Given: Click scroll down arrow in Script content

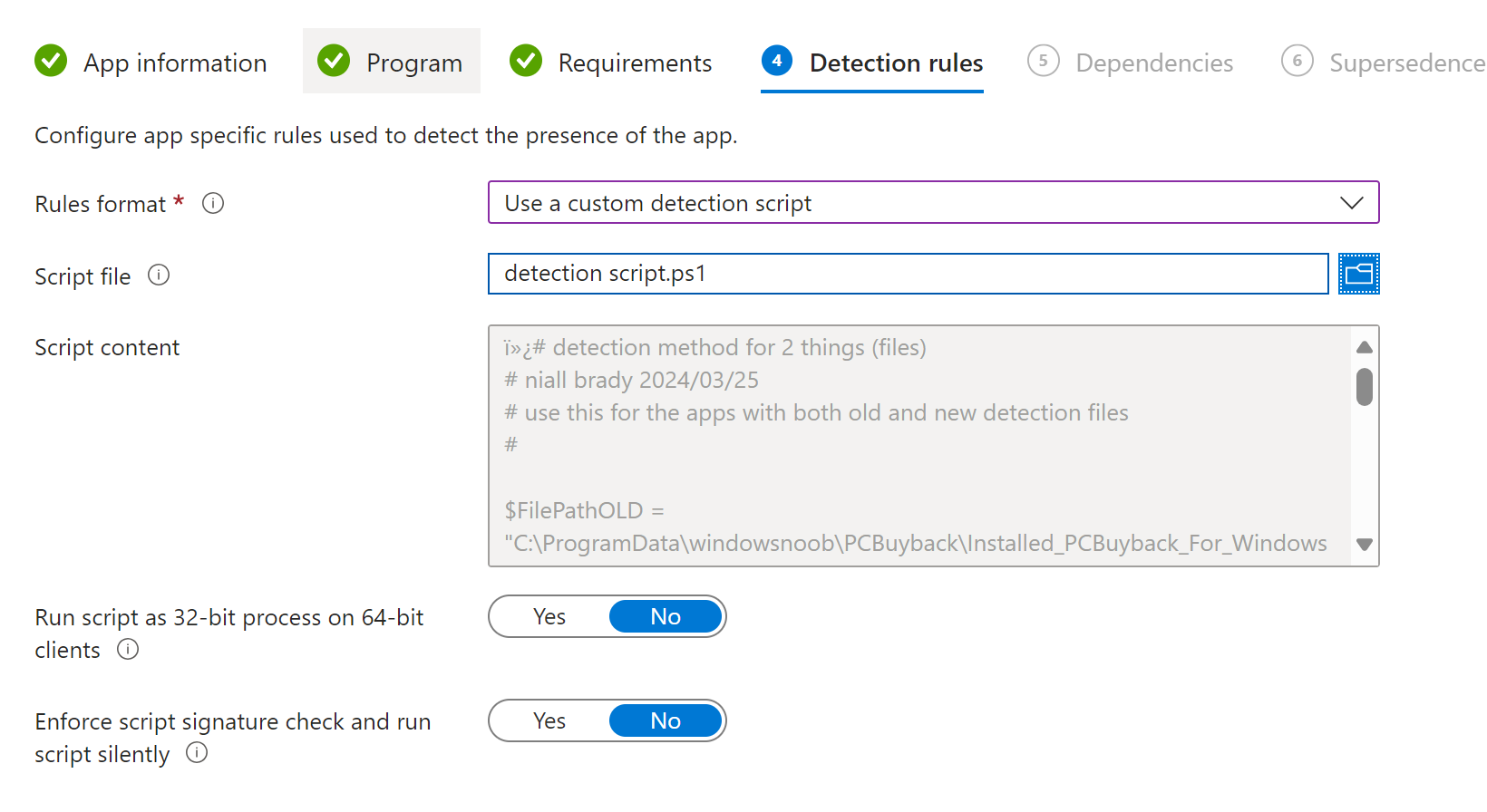Looking at the screenshot, I should tap(1365, 545).
